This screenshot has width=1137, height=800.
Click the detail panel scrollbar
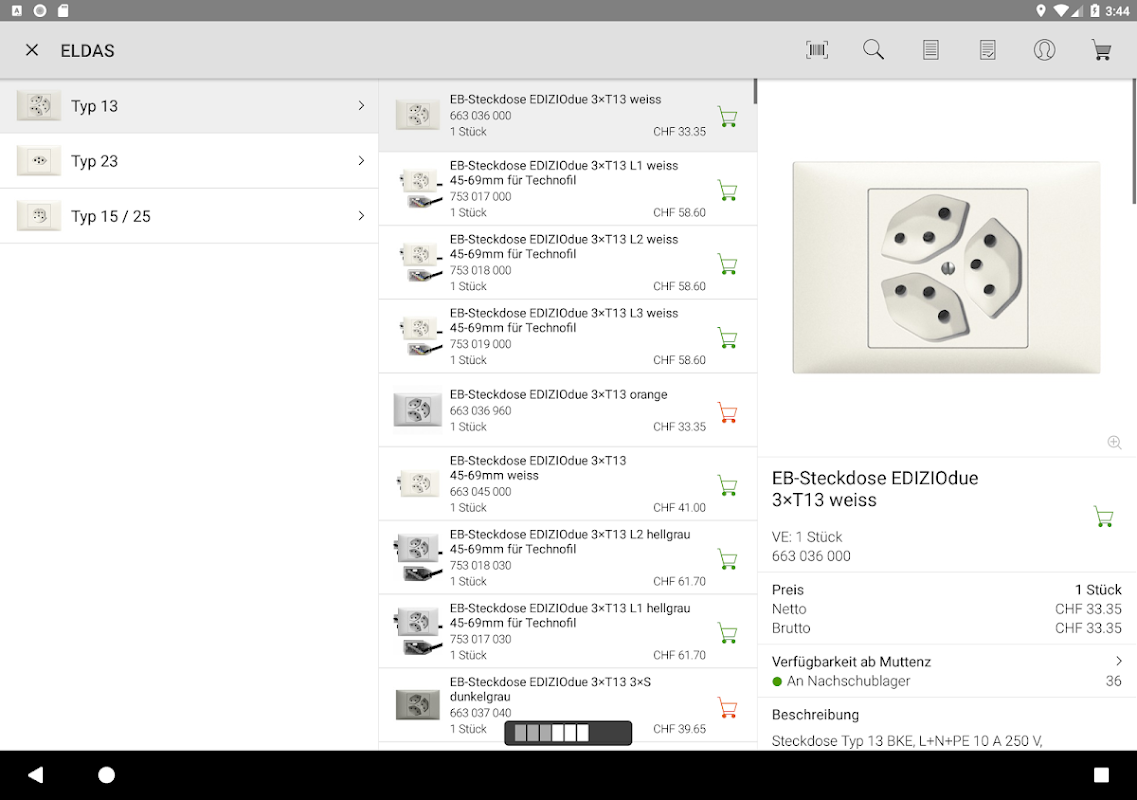[1134, 141]
